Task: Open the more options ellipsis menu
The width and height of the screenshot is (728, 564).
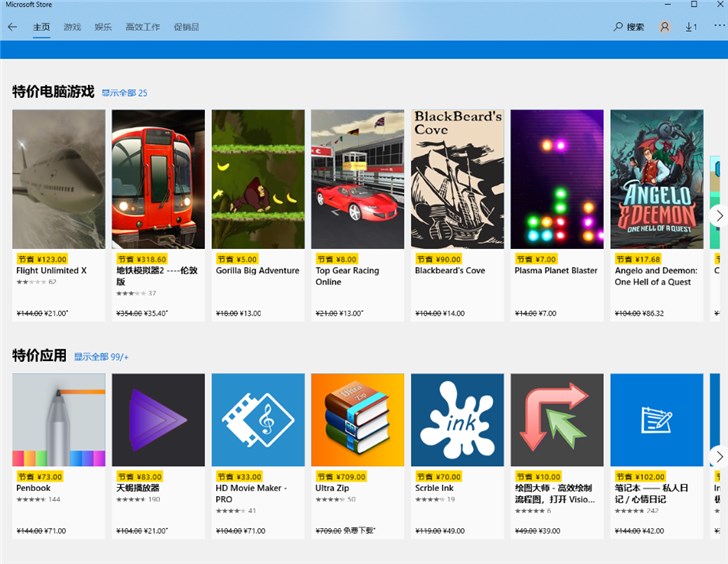Action: pos(719,26)
